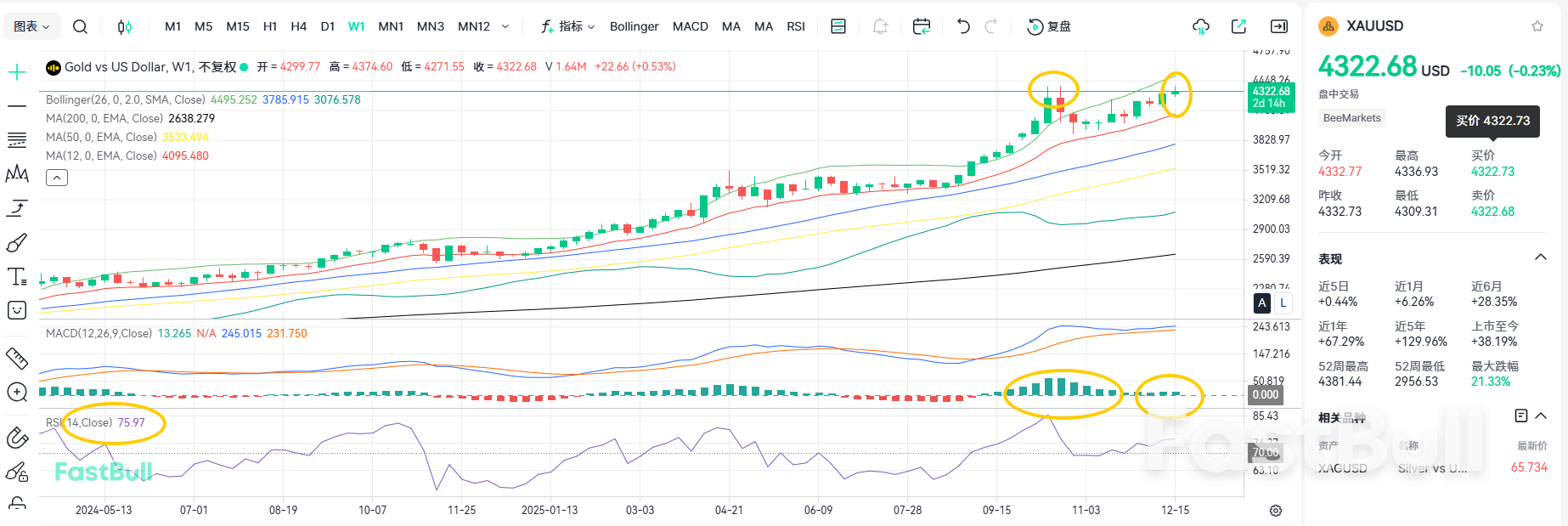Toggle logarithmic scale L button
Image resolution: width=1568 pixels, height=526 pixels.
[x=1283, y=303]
